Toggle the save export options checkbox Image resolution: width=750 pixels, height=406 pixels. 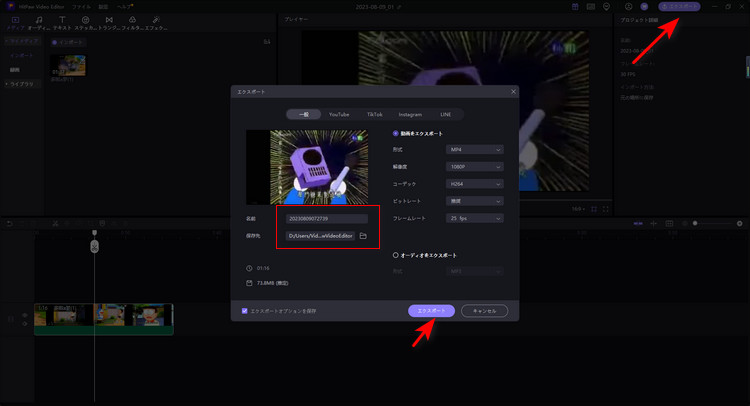point(245,311)
